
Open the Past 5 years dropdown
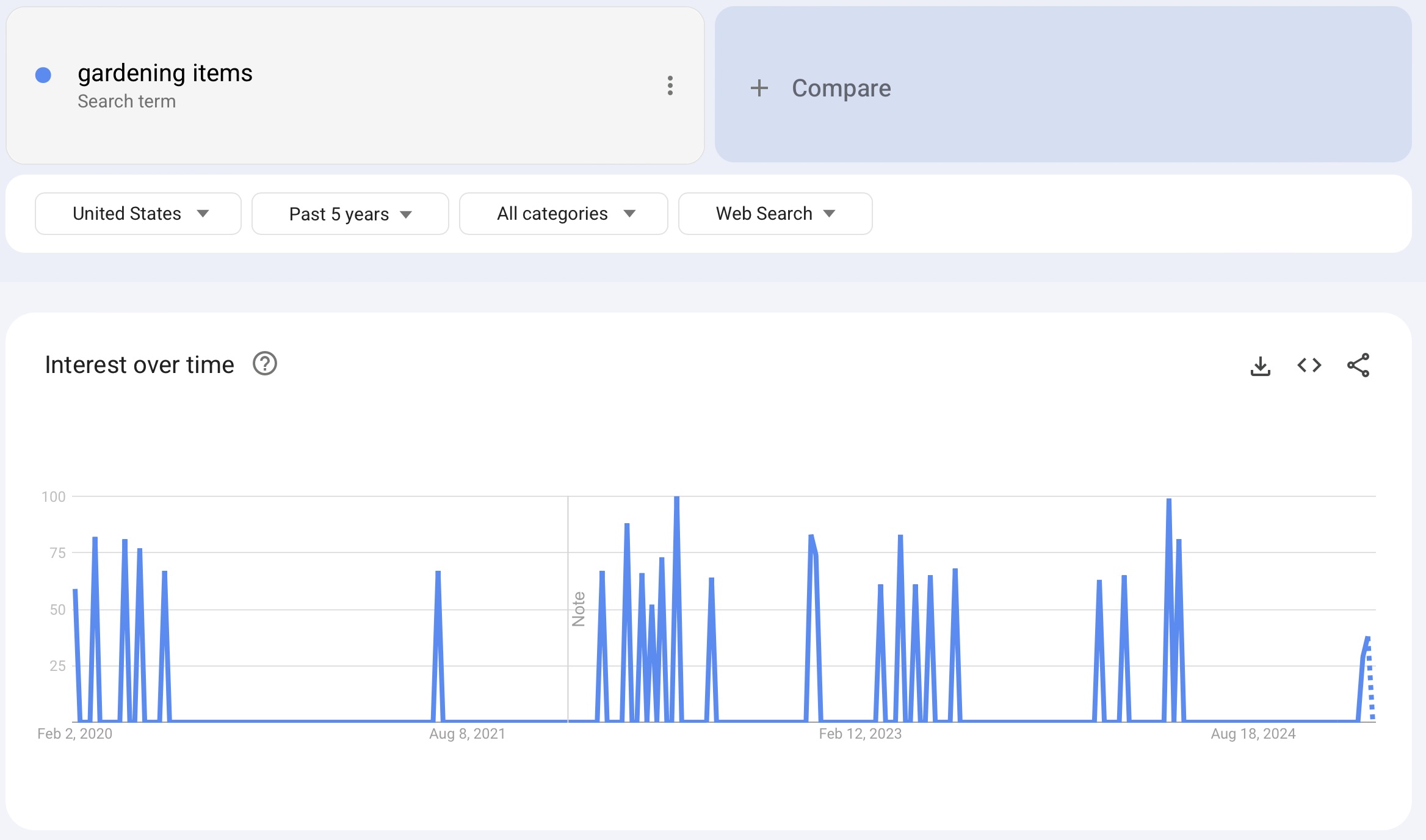click(350, 214)
